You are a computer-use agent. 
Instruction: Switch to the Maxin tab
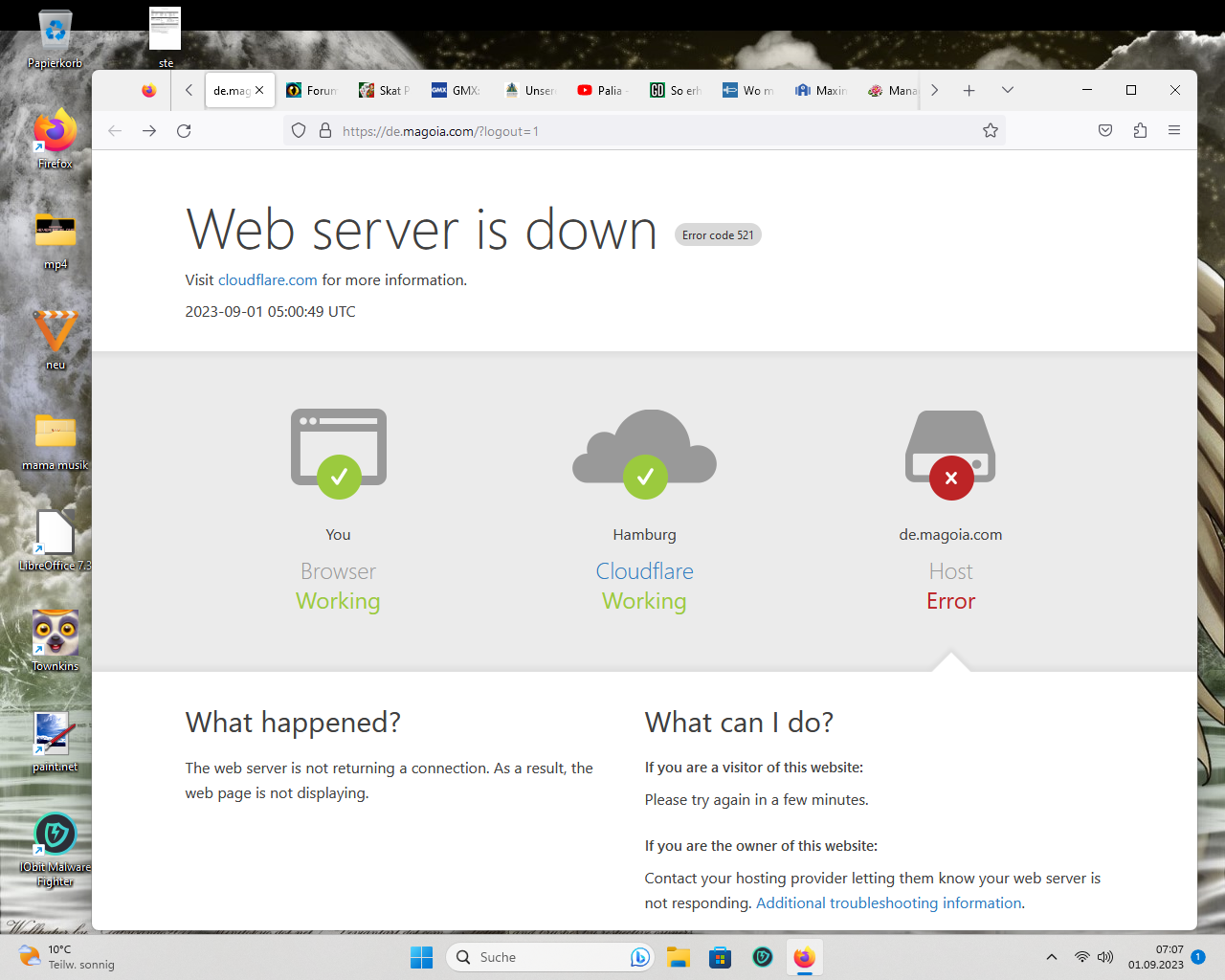pos(821,90)
